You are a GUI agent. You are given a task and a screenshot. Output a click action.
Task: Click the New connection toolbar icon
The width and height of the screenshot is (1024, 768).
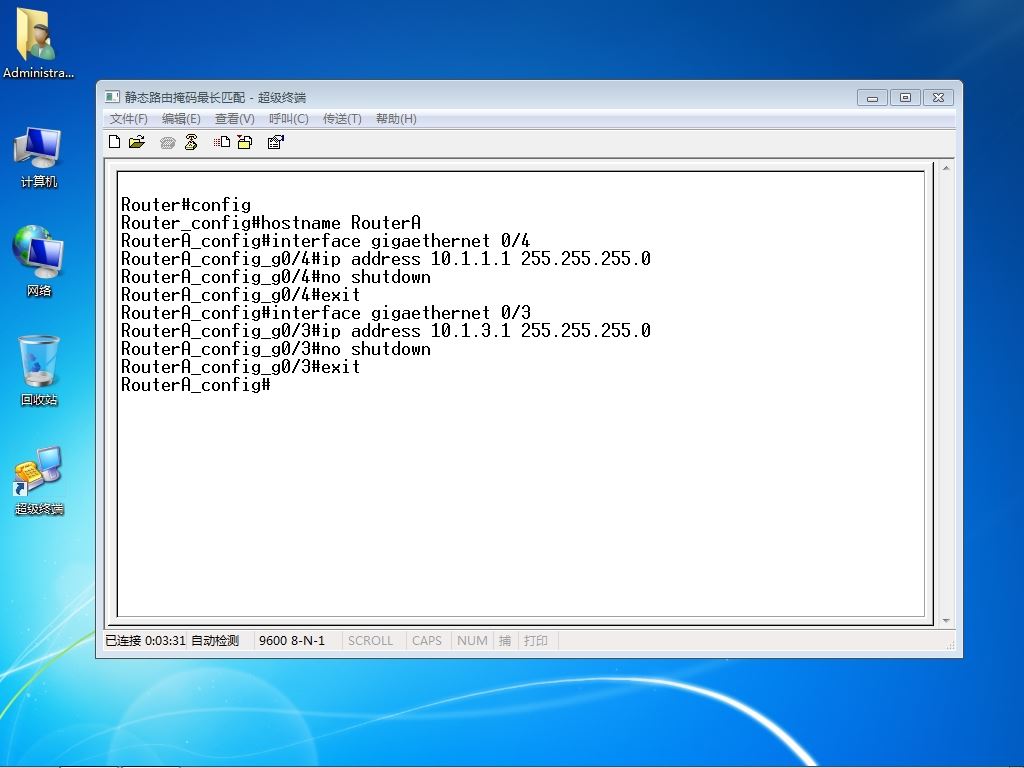[x=114, y=142]
